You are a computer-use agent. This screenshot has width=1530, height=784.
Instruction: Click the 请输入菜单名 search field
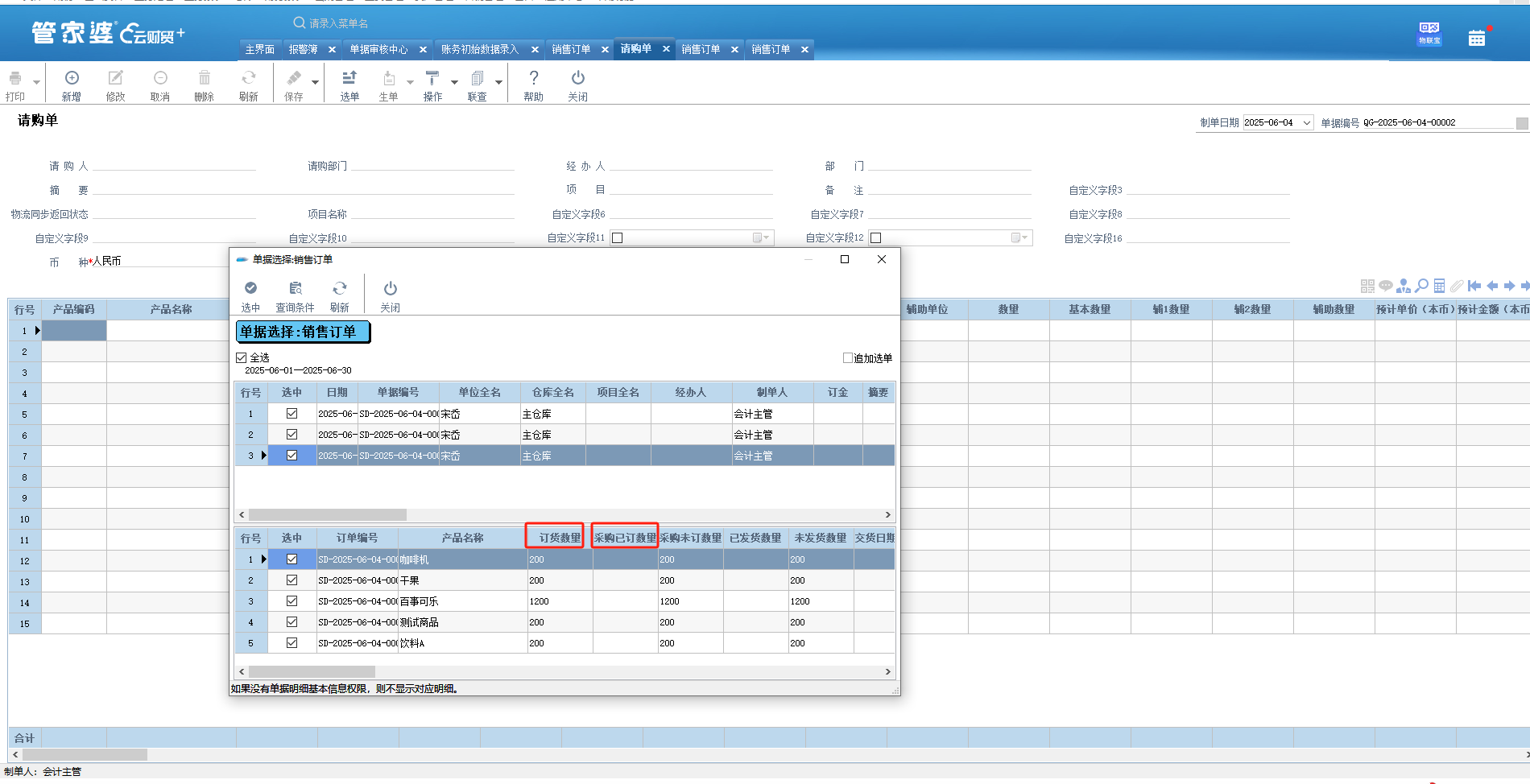click(x=338, y=23)
